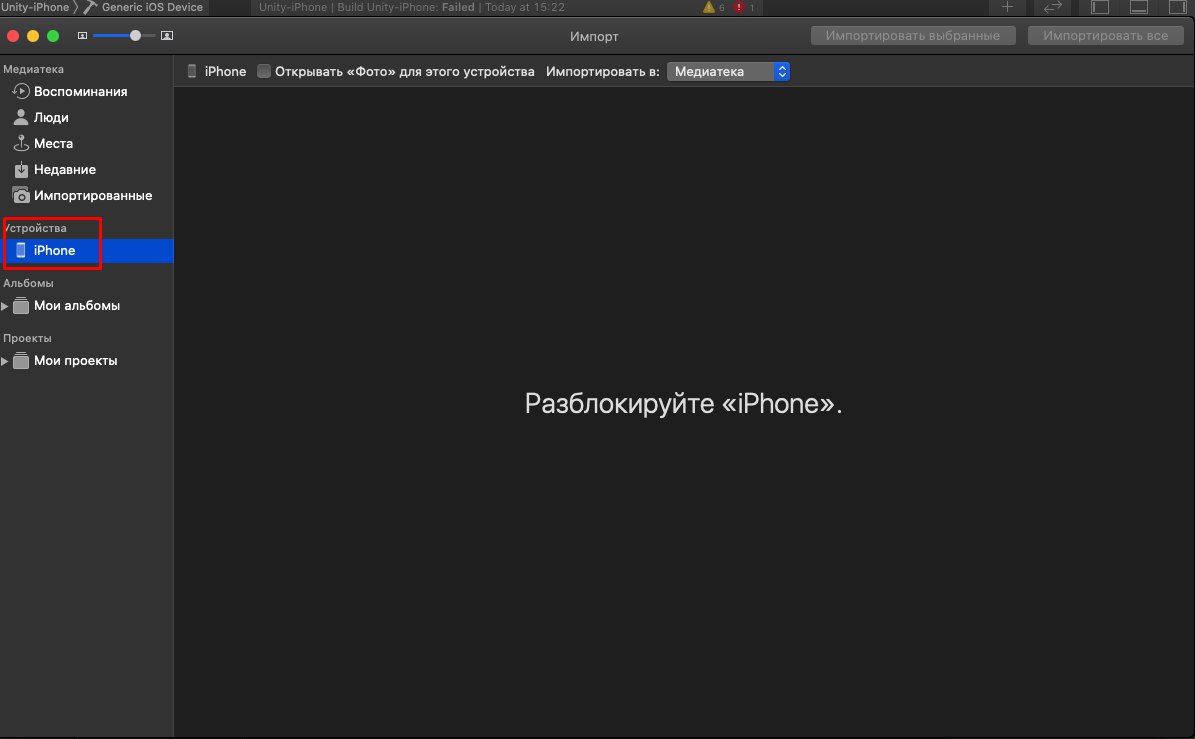Click the Места map pin icon
The image size is (1195, 739).
pos(21,143)
